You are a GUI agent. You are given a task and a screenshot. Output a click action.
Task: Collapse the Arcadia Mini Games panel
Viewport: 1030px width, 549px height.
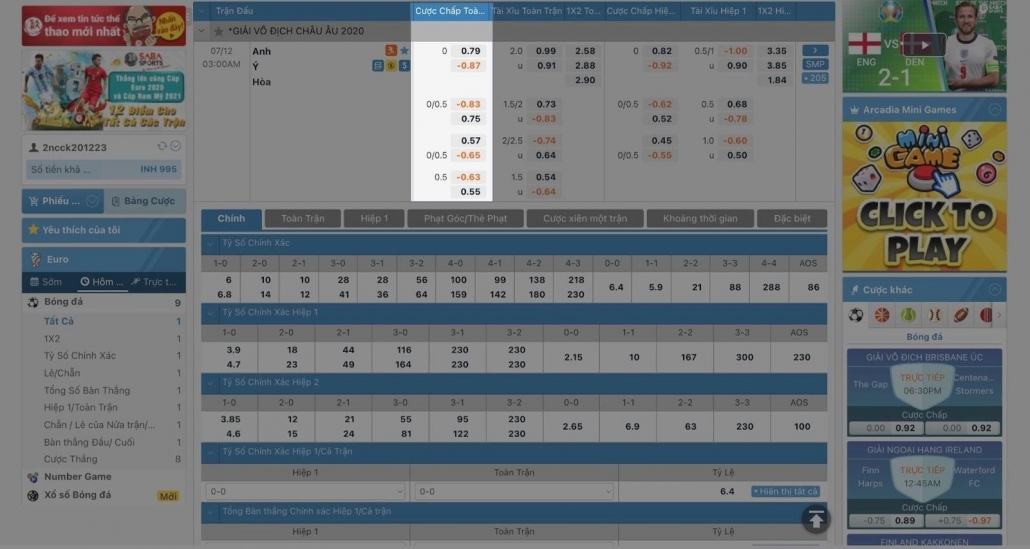click(x=995, y=110)
